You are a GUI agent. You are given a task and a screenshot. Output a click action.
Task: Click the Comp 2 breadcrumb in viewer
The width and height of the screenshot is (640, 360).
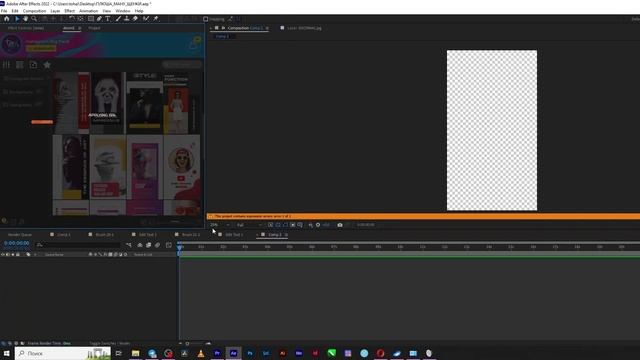pyautogui.click(x=222, y=36)
